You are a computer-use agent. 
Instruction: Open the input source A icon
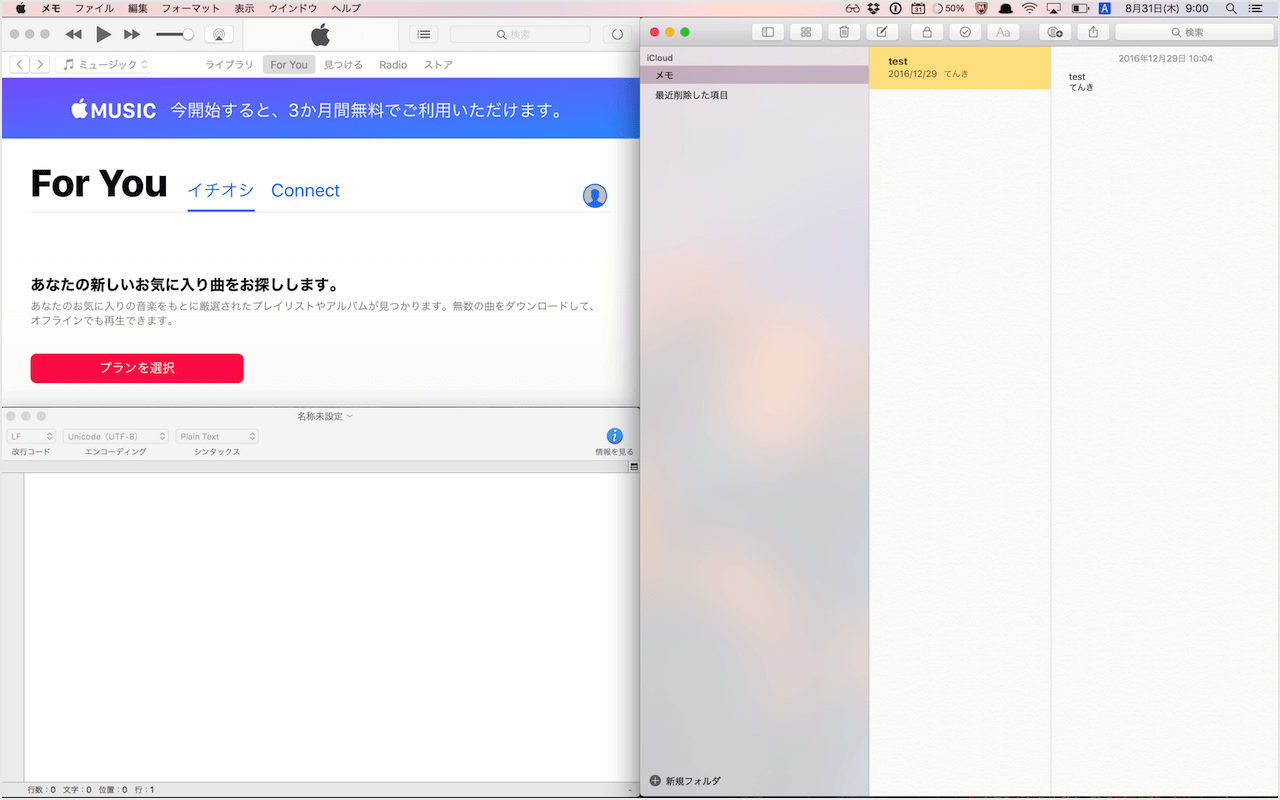click(1105, 8)
